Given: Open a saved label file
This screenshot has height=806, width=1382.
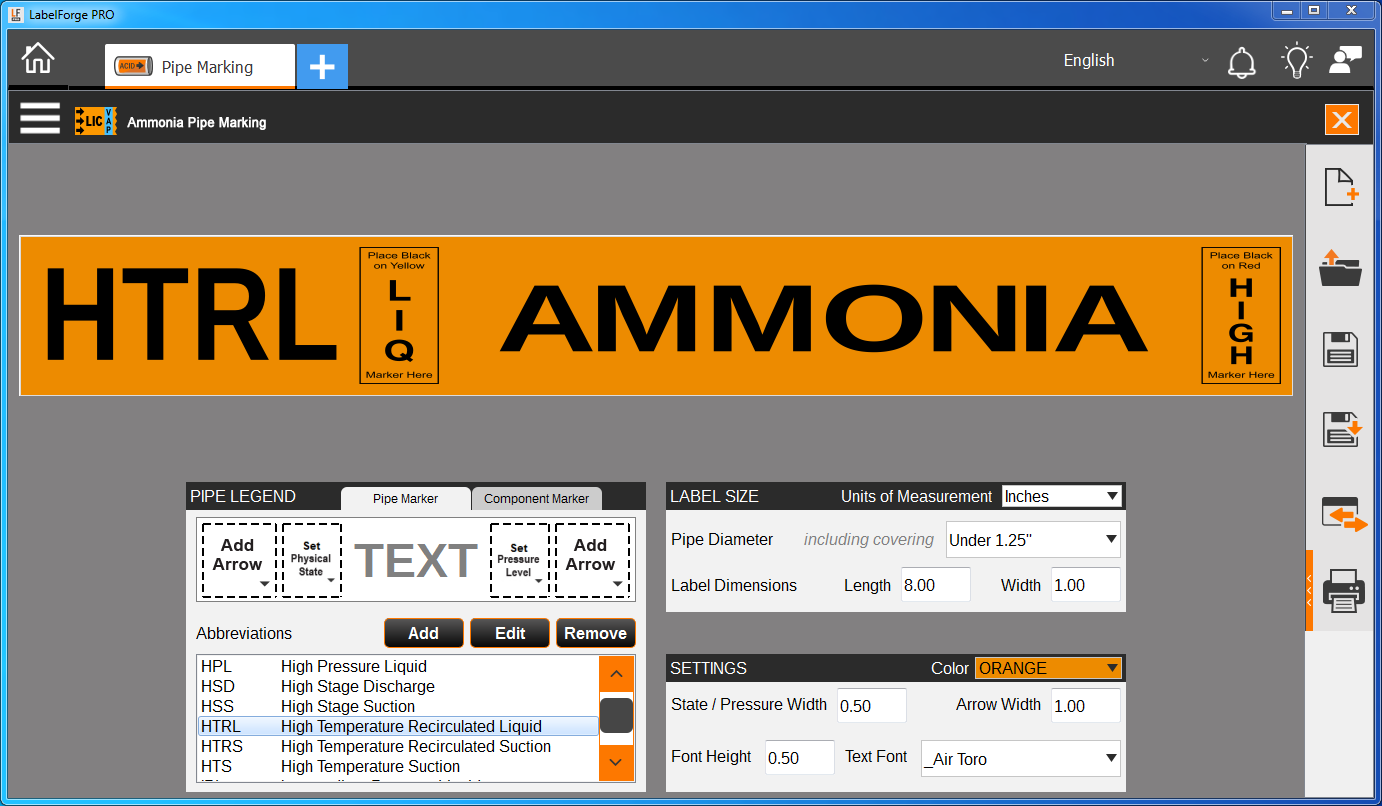Looking at the screenshot, I should [x=1341, y=270].
